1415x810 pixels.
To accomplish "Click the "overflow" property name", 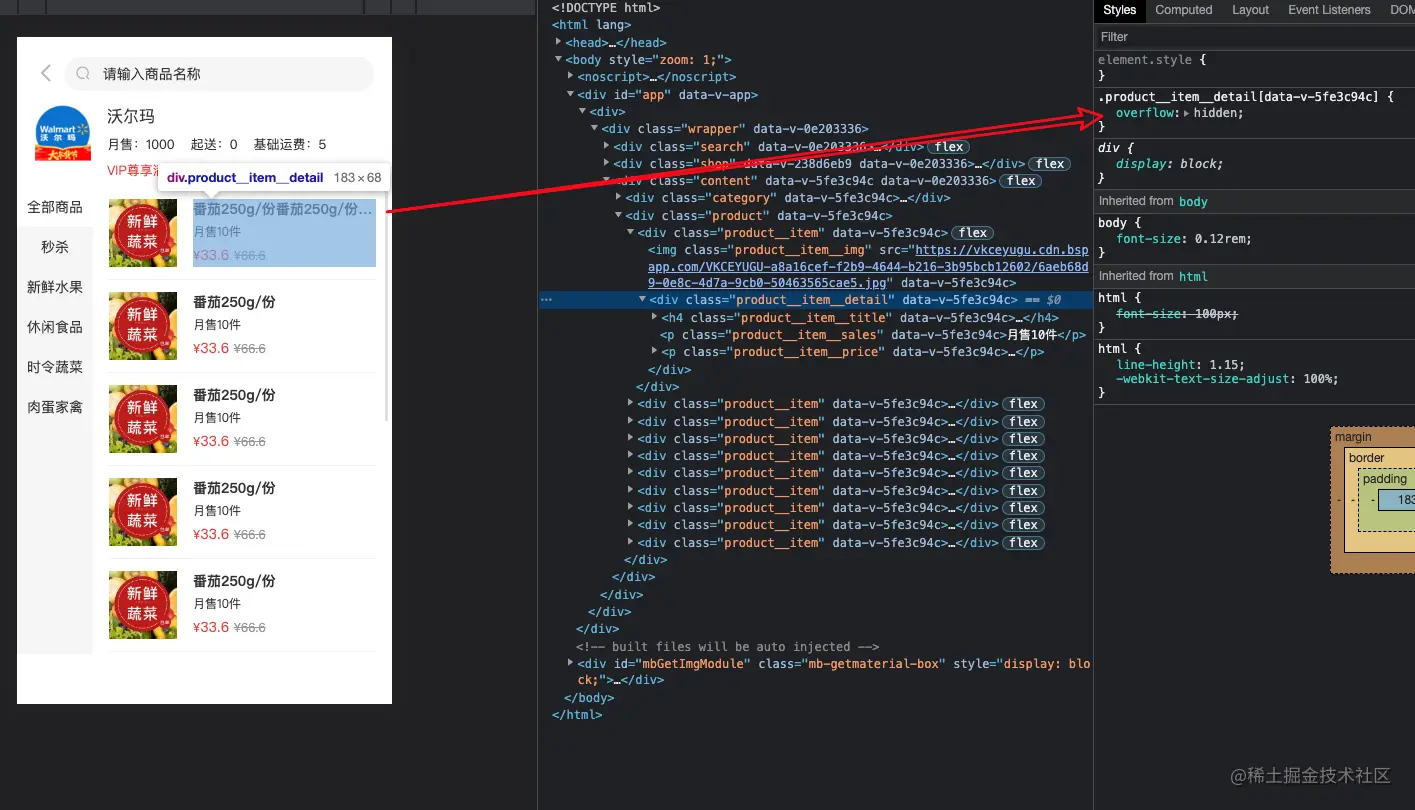I will (1146, 113).
